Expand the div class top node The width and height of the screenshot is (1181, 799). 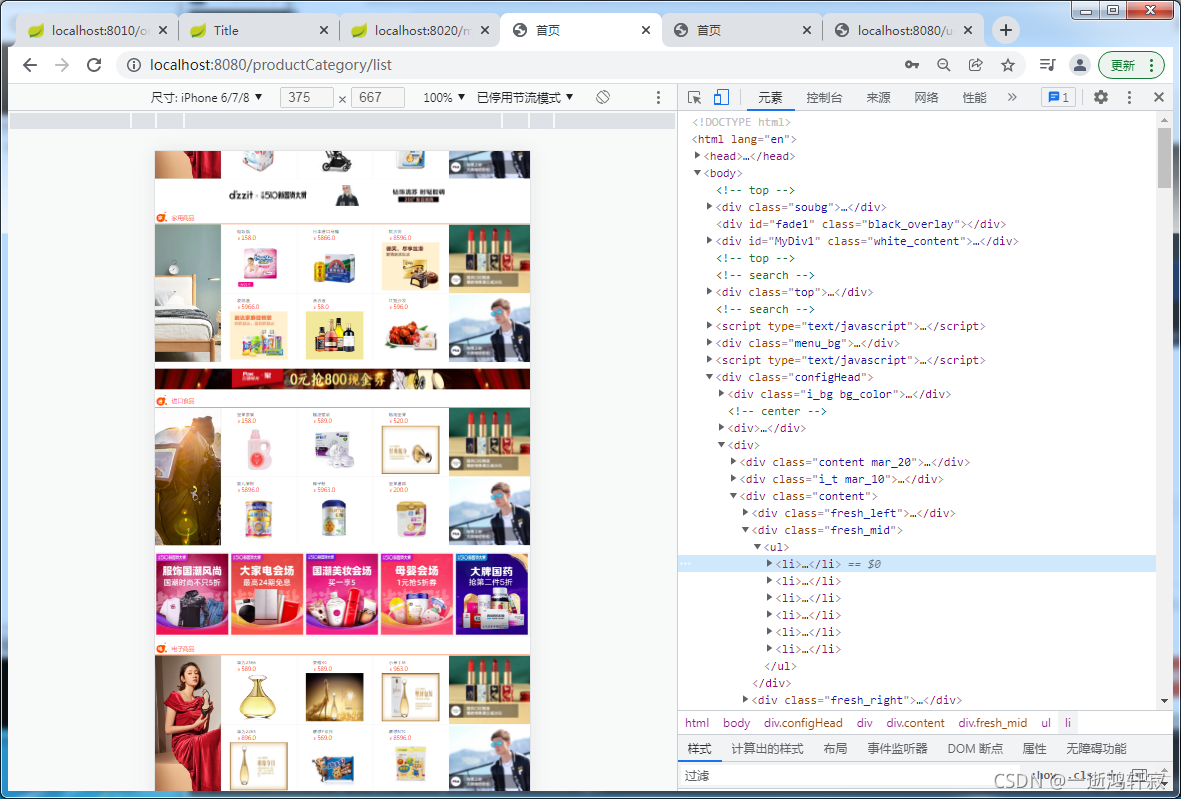click(x=710, y=292)
